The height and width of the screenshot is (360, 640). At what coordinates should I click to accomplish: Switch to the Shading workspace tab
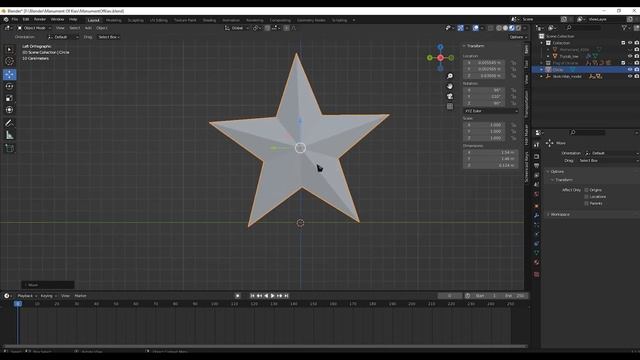coord(209,20)
